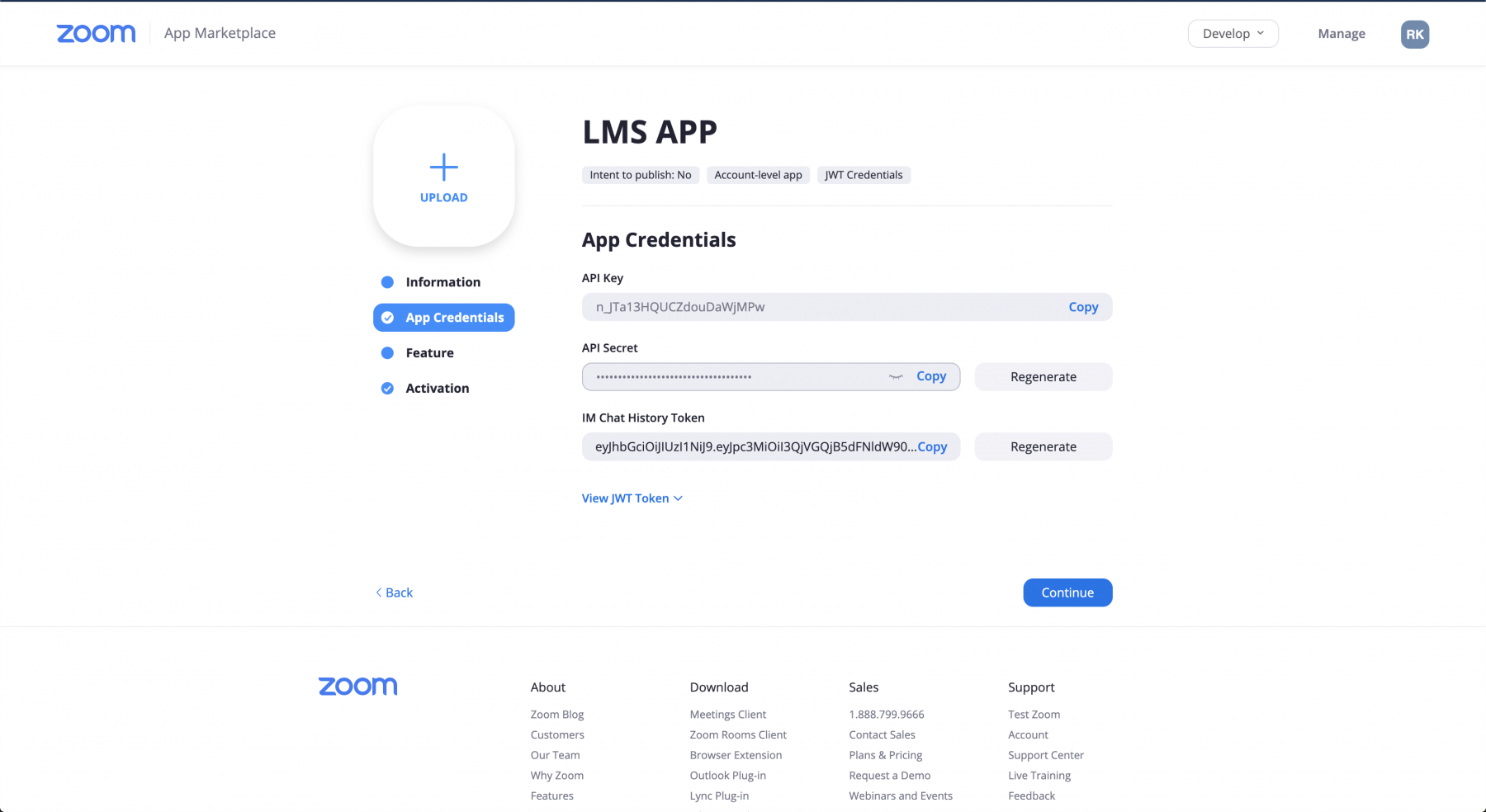Image resolution: width=1486 pixels, height=812 pixels.
Task: Click the Information step bullet icon
Action: pos(387,282)
